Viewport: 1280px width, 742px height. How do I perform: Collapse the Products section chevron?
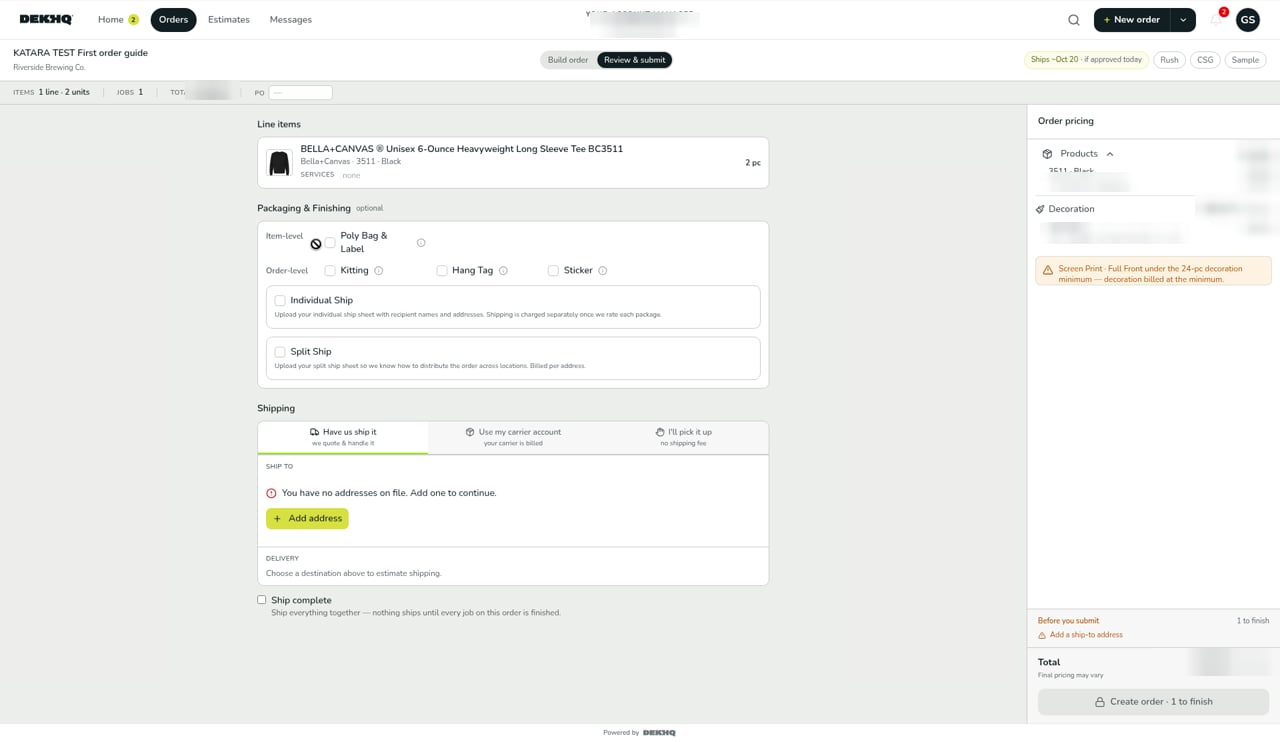[x=1110, y=154]
